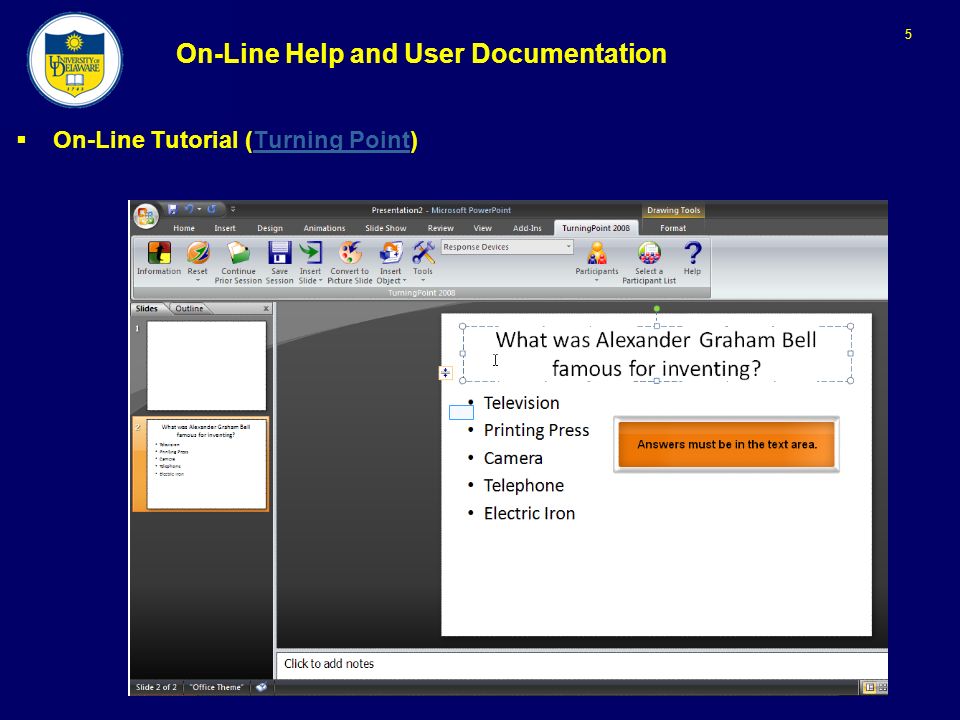Click the Telephone answer bullet
The height and width of the screenshot is (720, 960).
point(523,486)
